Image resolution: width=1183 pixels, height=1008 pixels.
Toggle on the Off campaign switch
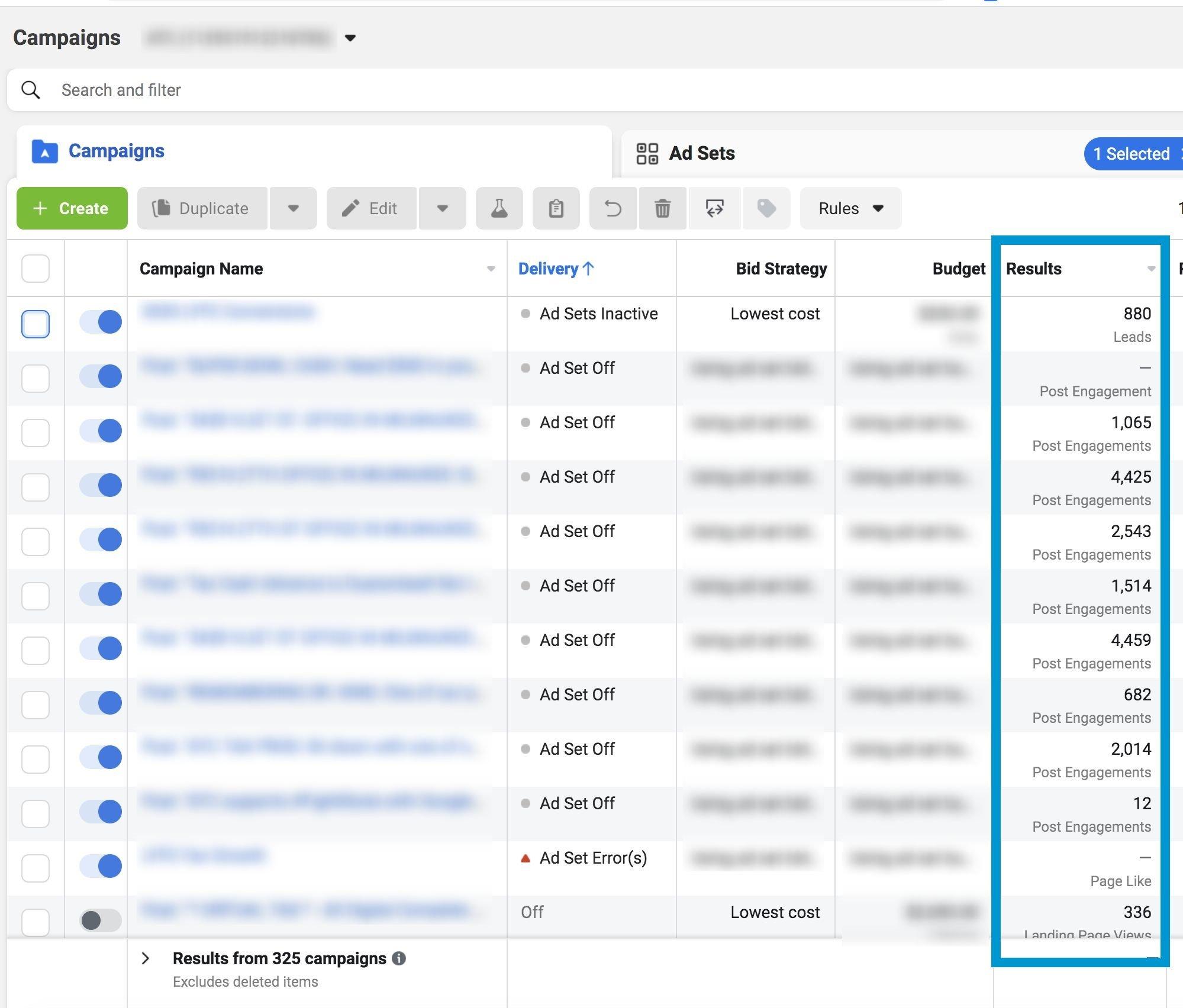pos(100,920)
